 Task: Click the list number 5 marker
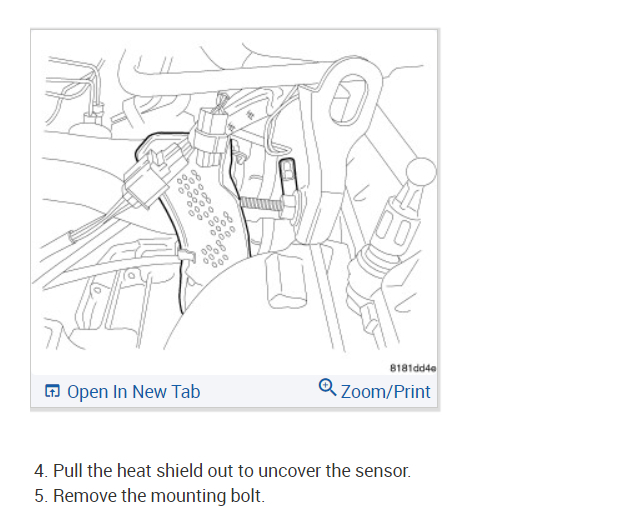click(x=41, y=496)
